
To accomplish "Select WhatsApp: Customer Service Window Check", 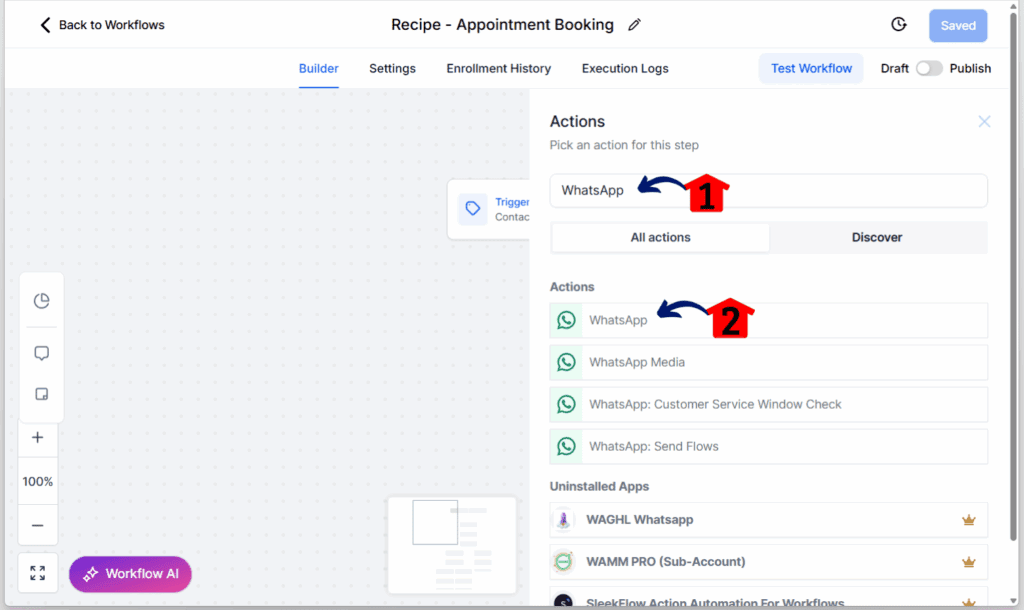I will [769, 404].
